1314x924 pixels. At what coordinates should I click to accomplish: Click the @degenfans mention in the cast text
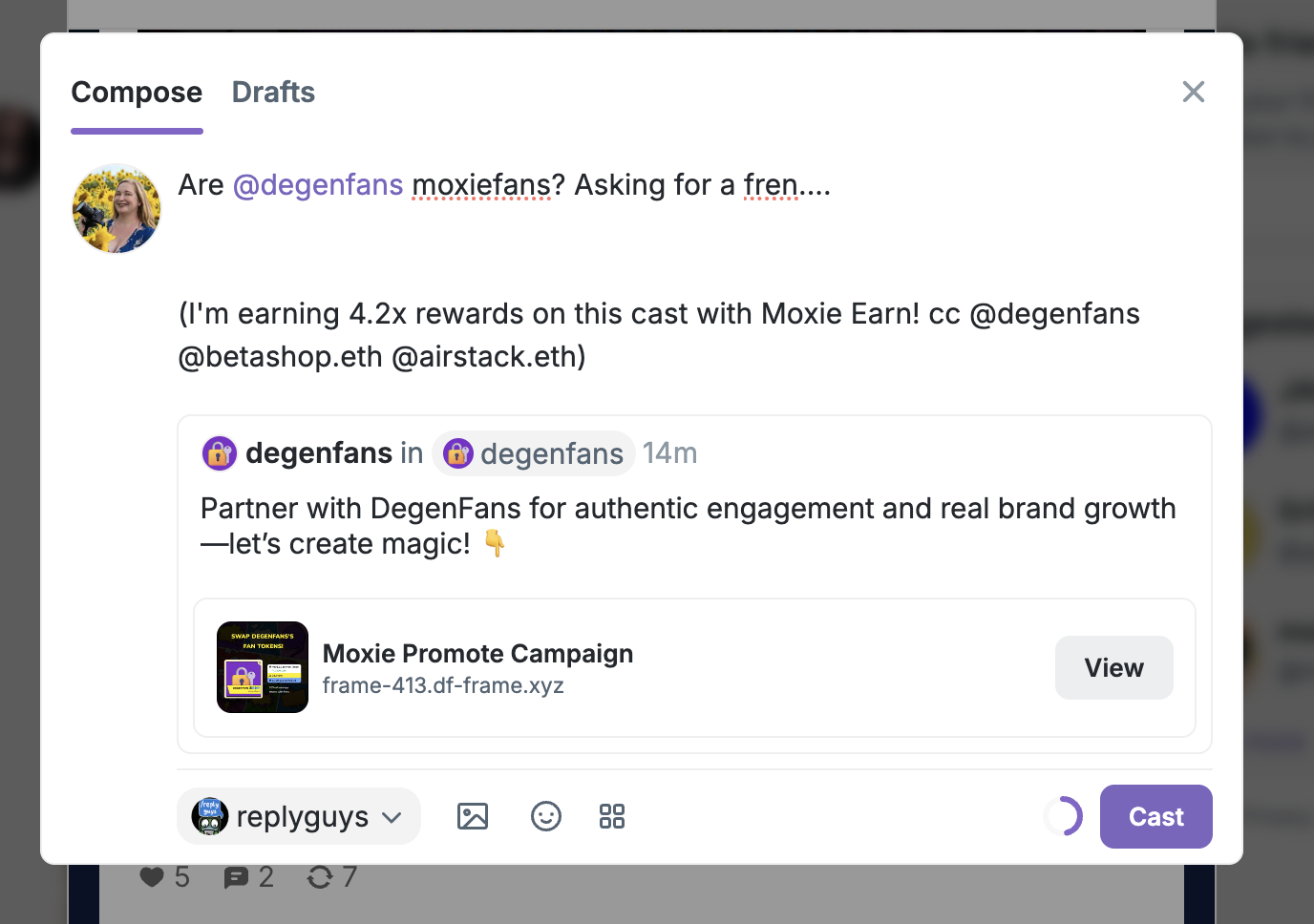[318, 184]
